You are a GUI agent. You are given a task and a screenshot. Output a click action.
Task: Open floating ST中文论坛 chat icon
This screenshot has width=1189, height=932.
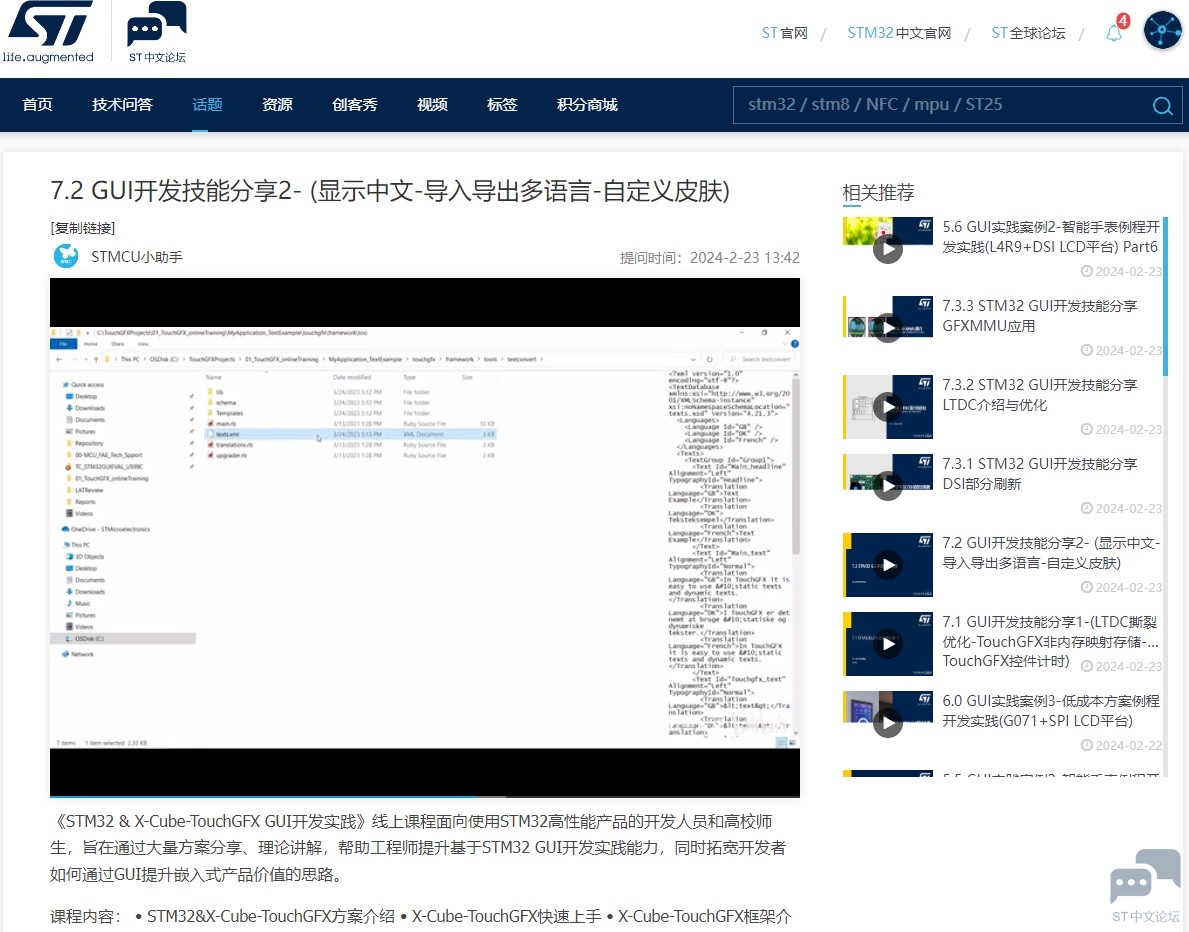[1145, 886]
